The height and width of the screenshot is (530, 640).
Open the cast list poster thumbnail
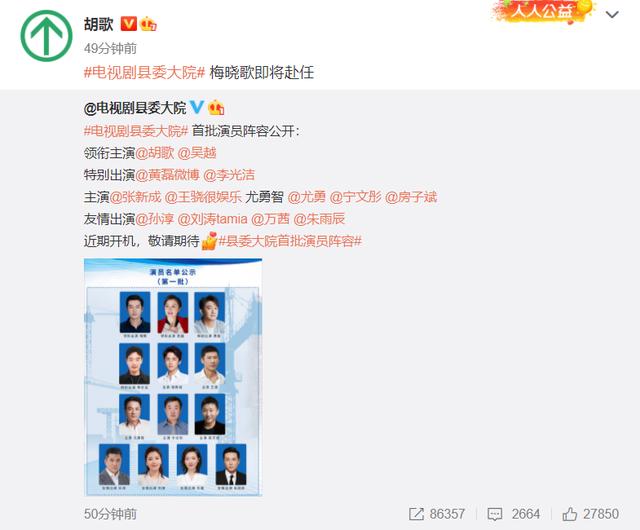[x=173, y=377]
